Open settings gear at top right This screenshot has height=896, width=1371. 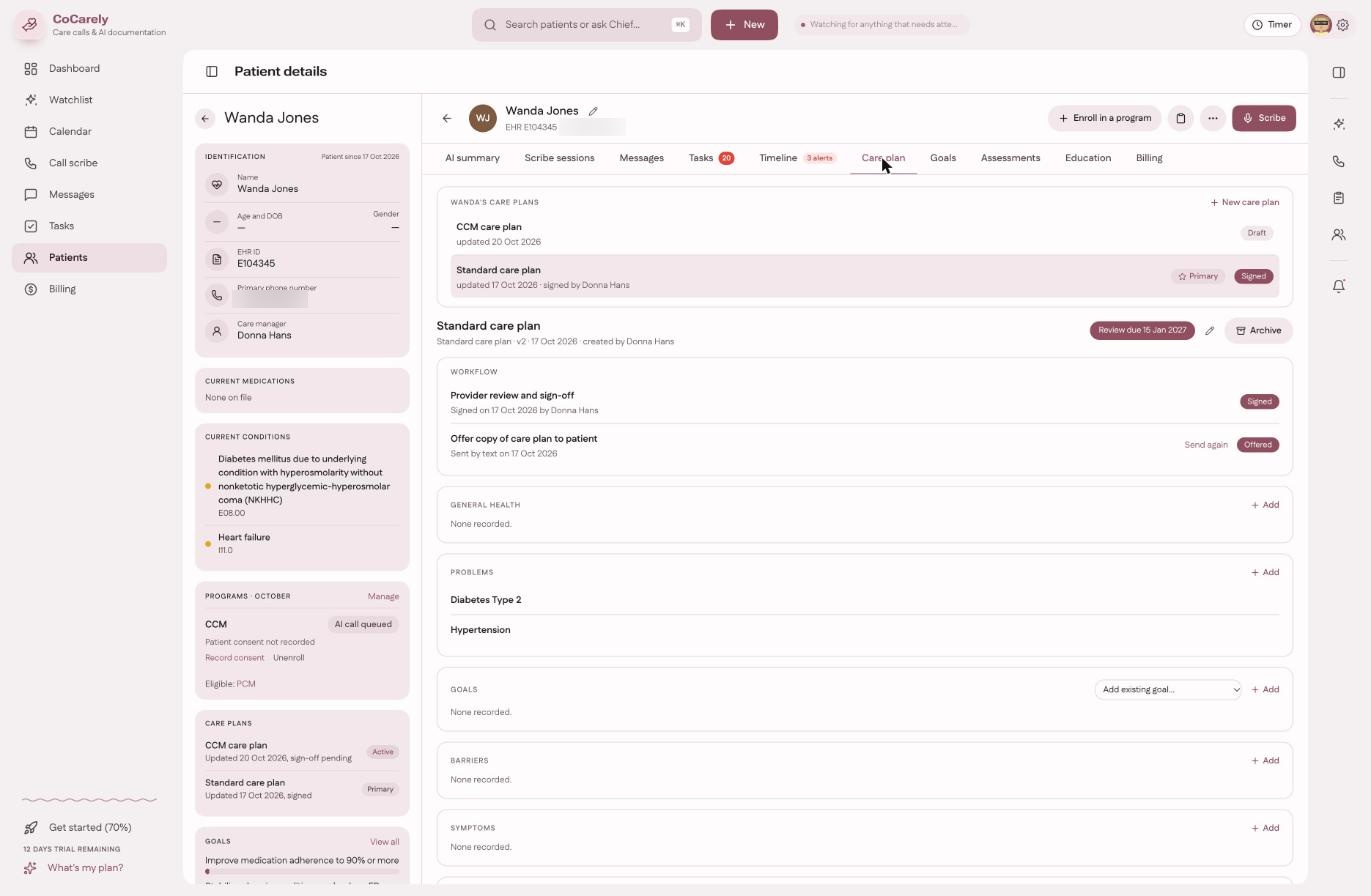(x=1343, y=25)
